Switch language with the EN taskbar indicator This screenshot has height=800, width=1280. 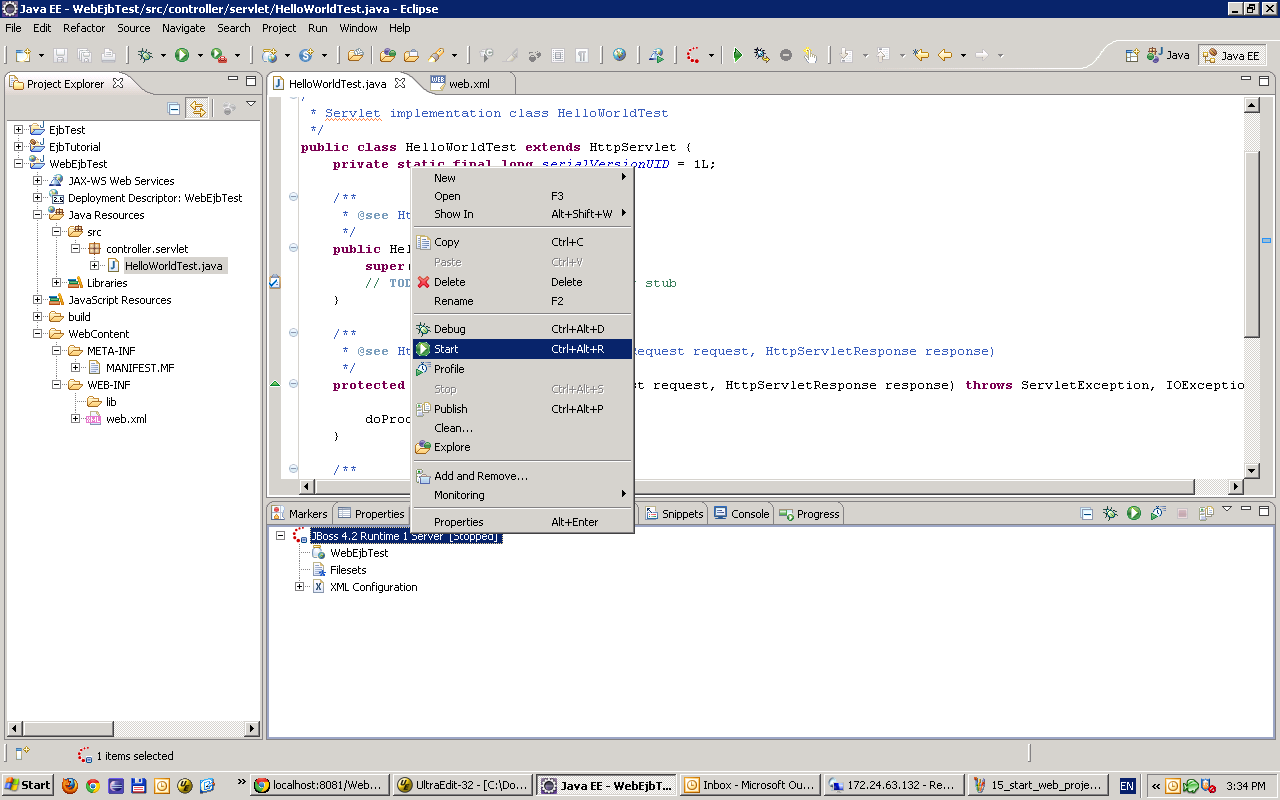pyautogui.click(x=1126, y=786)
